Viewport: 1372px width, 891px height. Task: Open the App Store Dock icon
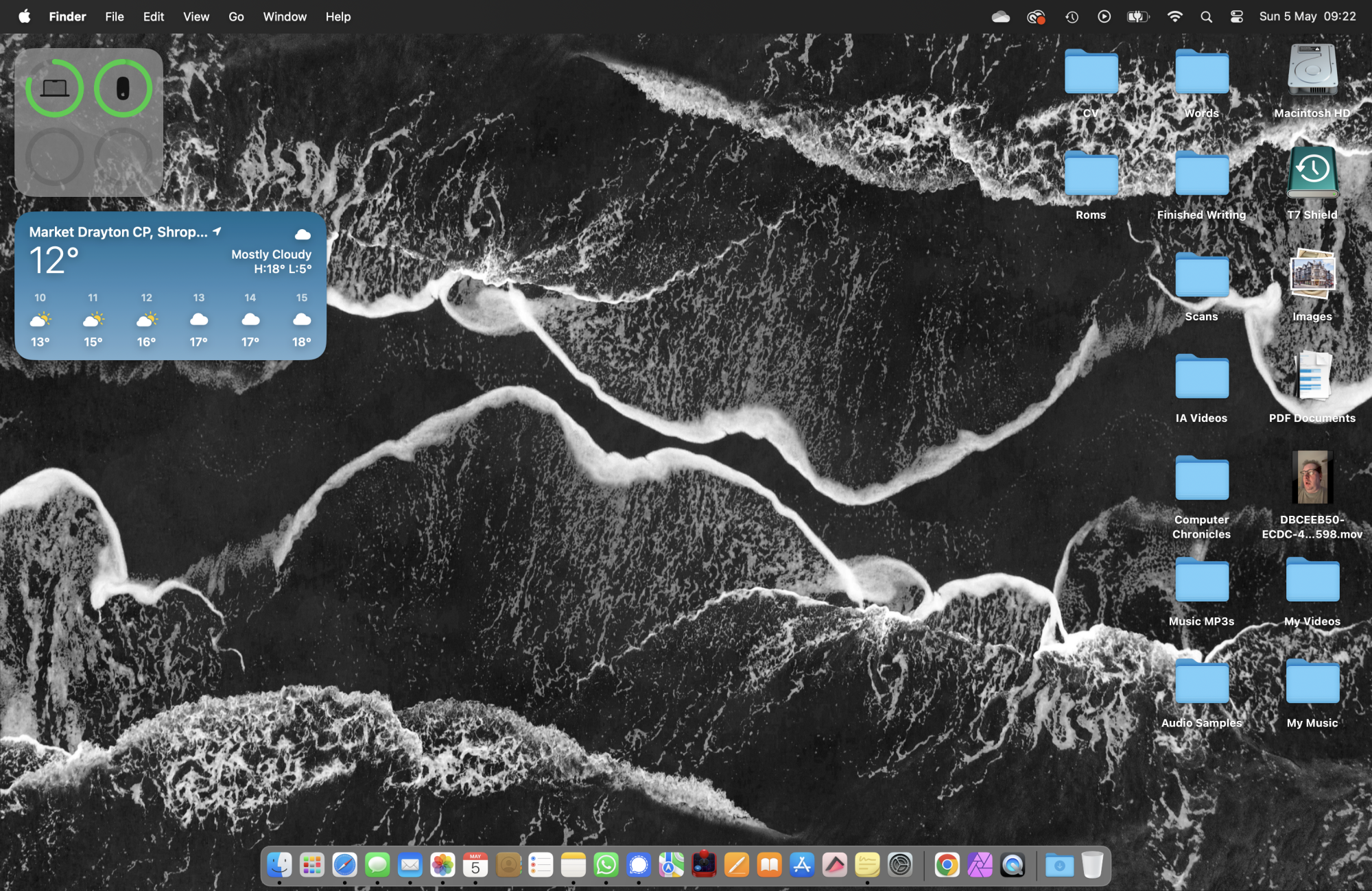coord(802,865)
